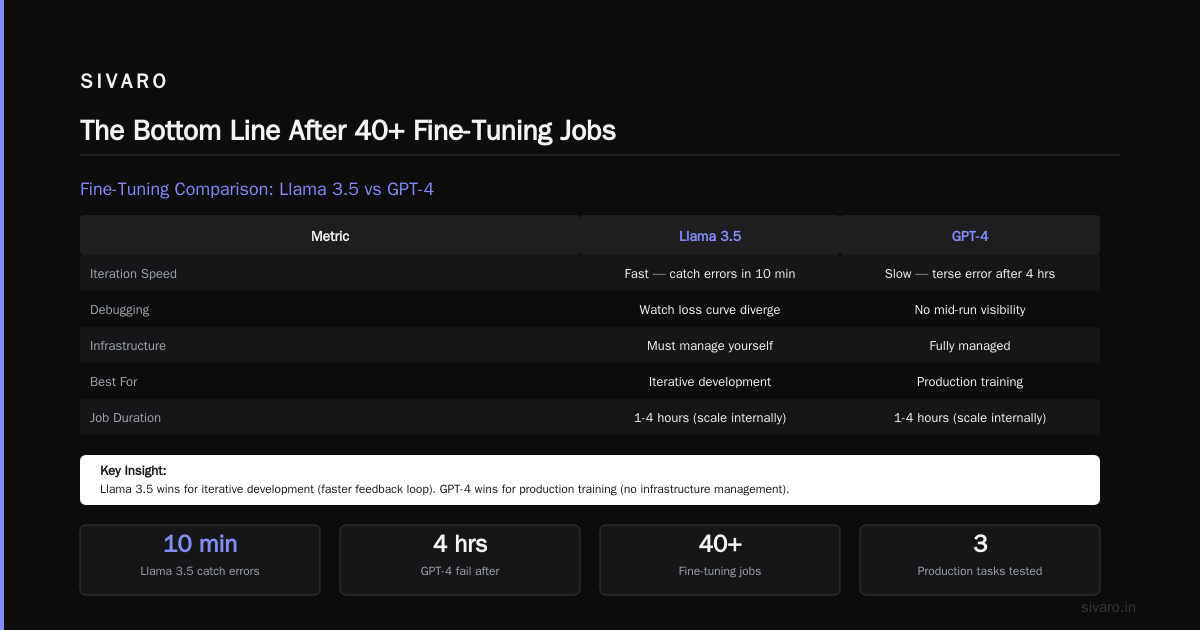This screenshot has width=1200, height=630.
Task: Click 'Iterative development' cell
Action: (x=710, y=382)
